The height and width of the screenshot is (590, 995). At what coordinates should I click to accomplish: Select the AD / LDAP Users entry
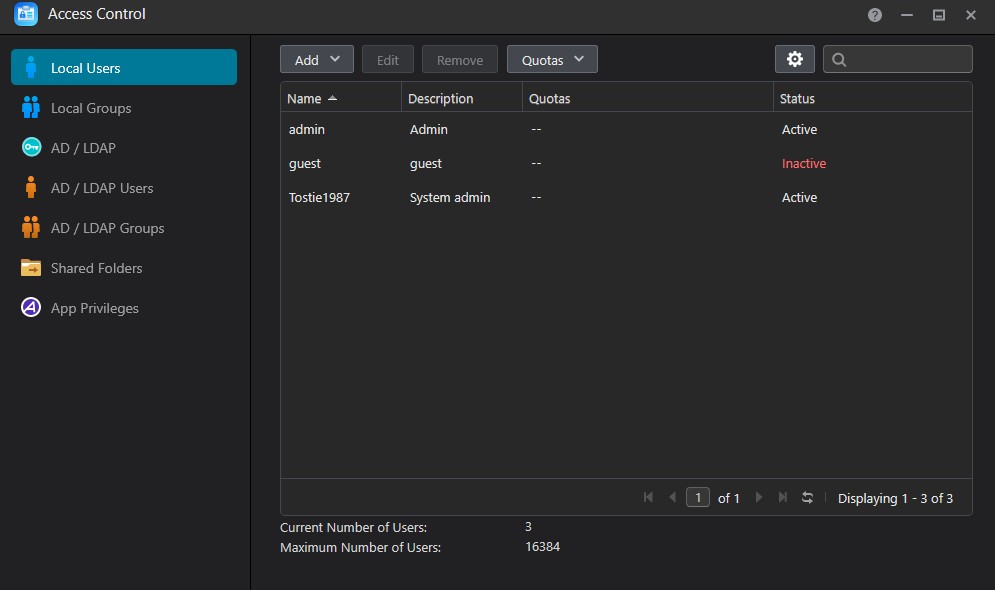coord(124,188)
